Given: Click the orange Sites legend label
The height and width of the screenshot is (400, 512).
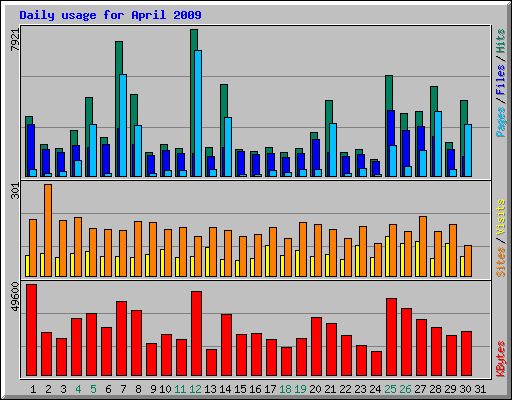Looking at the screenshot, I should coord(501,262).
